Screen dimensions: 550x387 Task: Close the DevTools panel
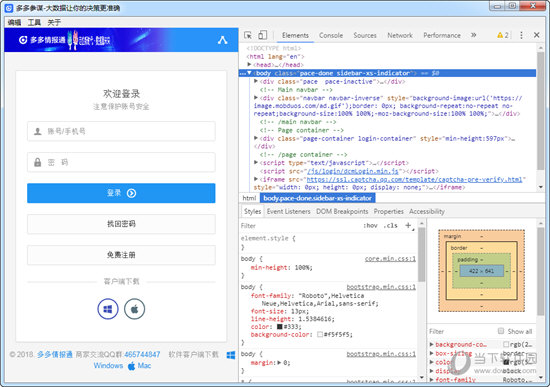coord(536,35)
